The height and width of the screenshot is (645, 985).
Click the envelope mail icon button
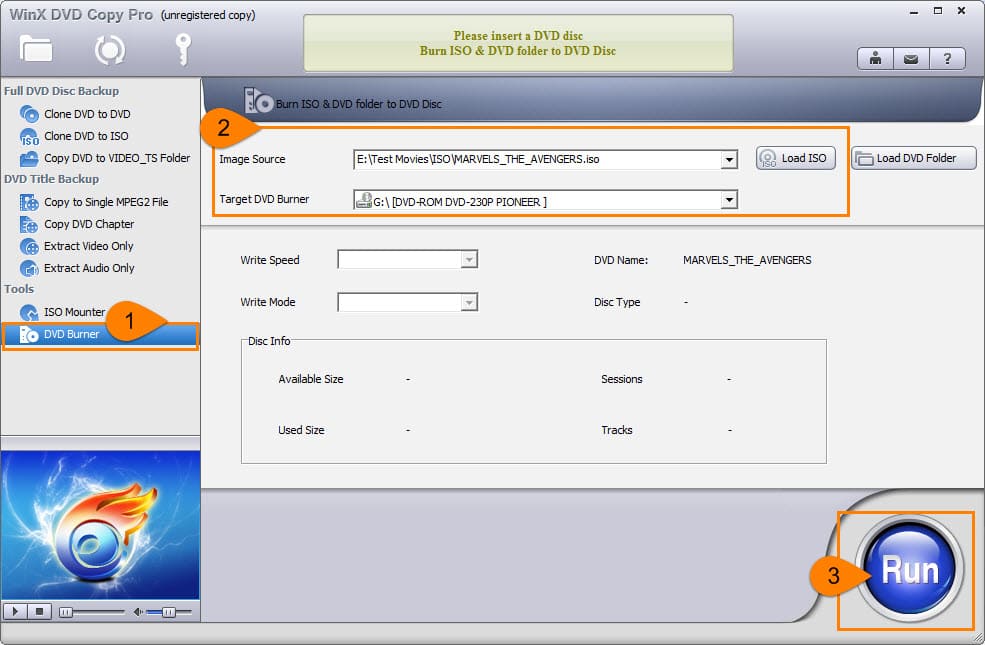point(910,59)
